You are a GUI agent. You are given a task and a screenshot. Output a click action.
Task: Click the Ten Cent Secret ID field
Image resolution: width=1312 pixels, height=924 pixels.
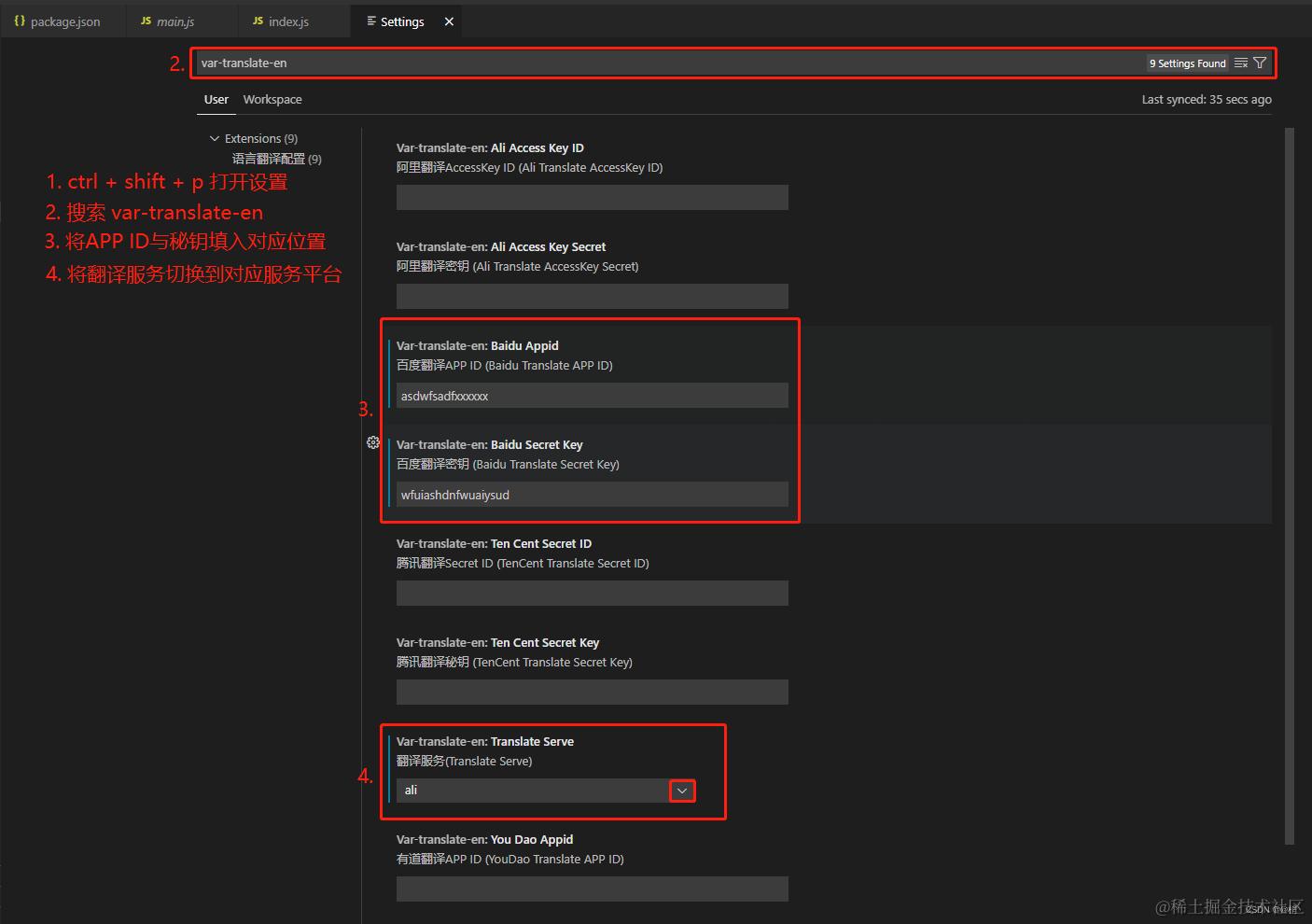tap(593, 593)
